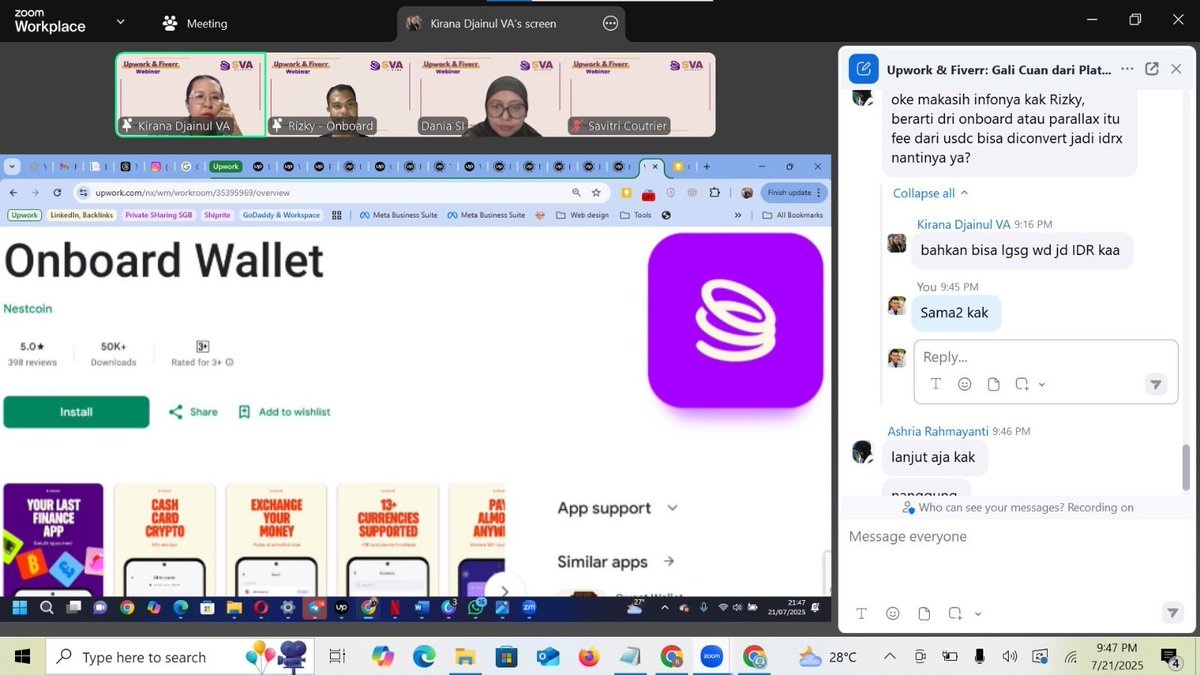
Task: Expand the App support section
Action: (617, 508)
